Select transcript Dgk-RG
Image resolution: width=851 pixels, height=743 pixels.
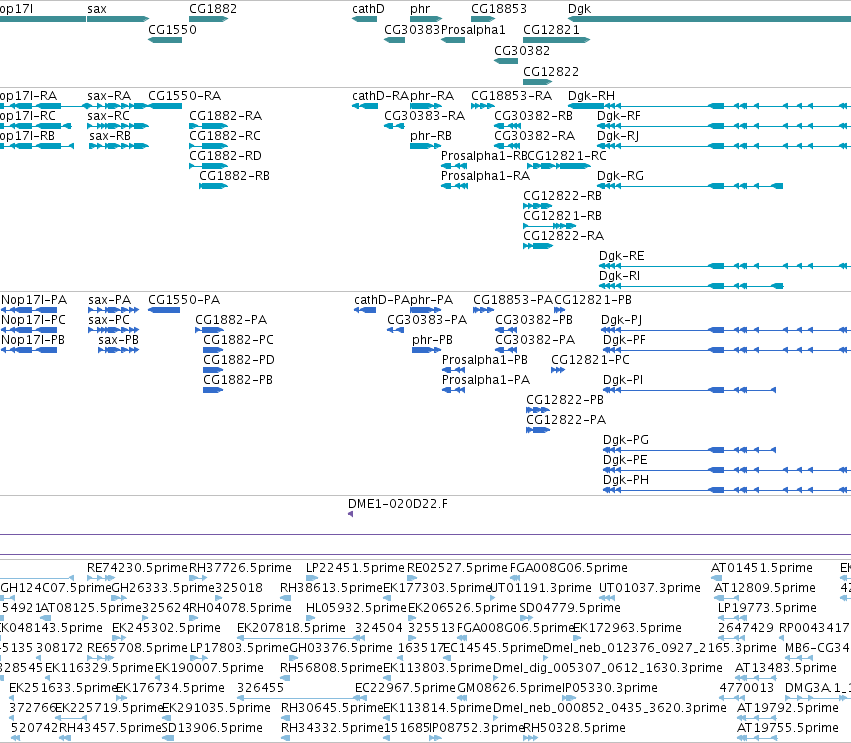pos(620,176)
